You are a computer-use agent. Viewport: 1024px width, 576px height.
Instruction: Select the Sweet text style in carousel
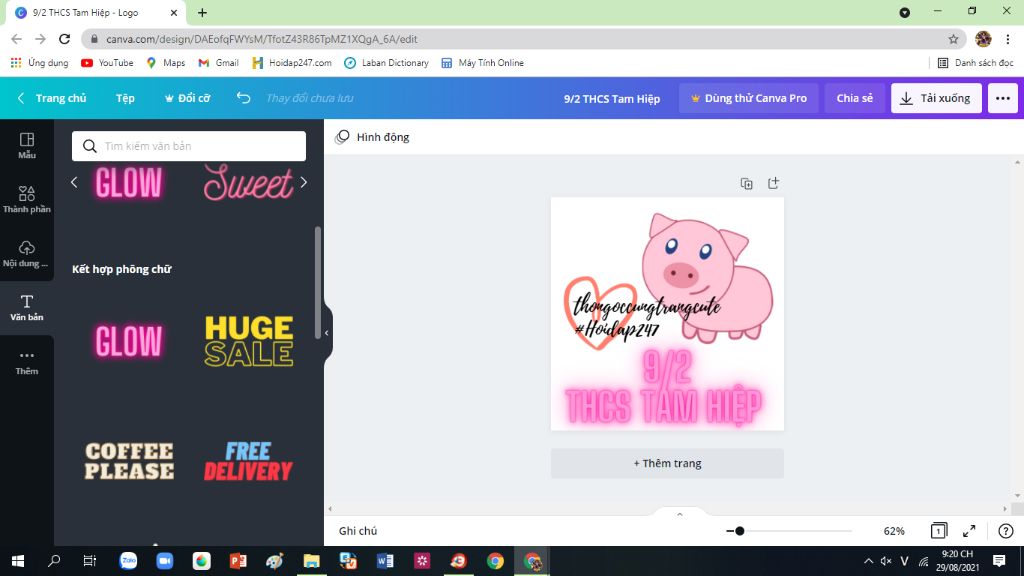(x=248, y=182)
